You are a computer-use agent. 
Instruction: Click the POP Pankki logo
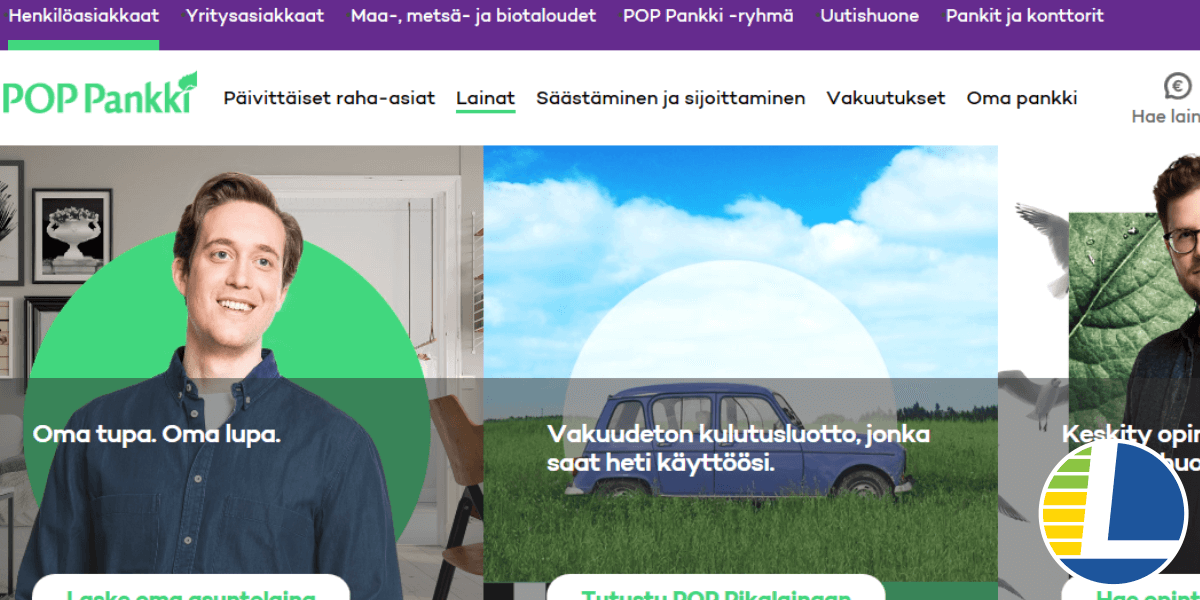pos(99,95)
